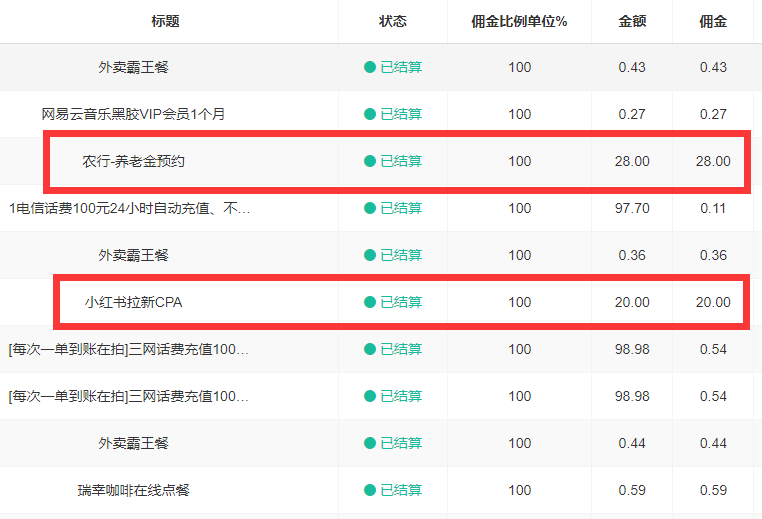This screenshot has width=762, height=519.
Task: Select green status dot in 瑞幸咖啡在线点餐 row
Action: coord(370,490)
